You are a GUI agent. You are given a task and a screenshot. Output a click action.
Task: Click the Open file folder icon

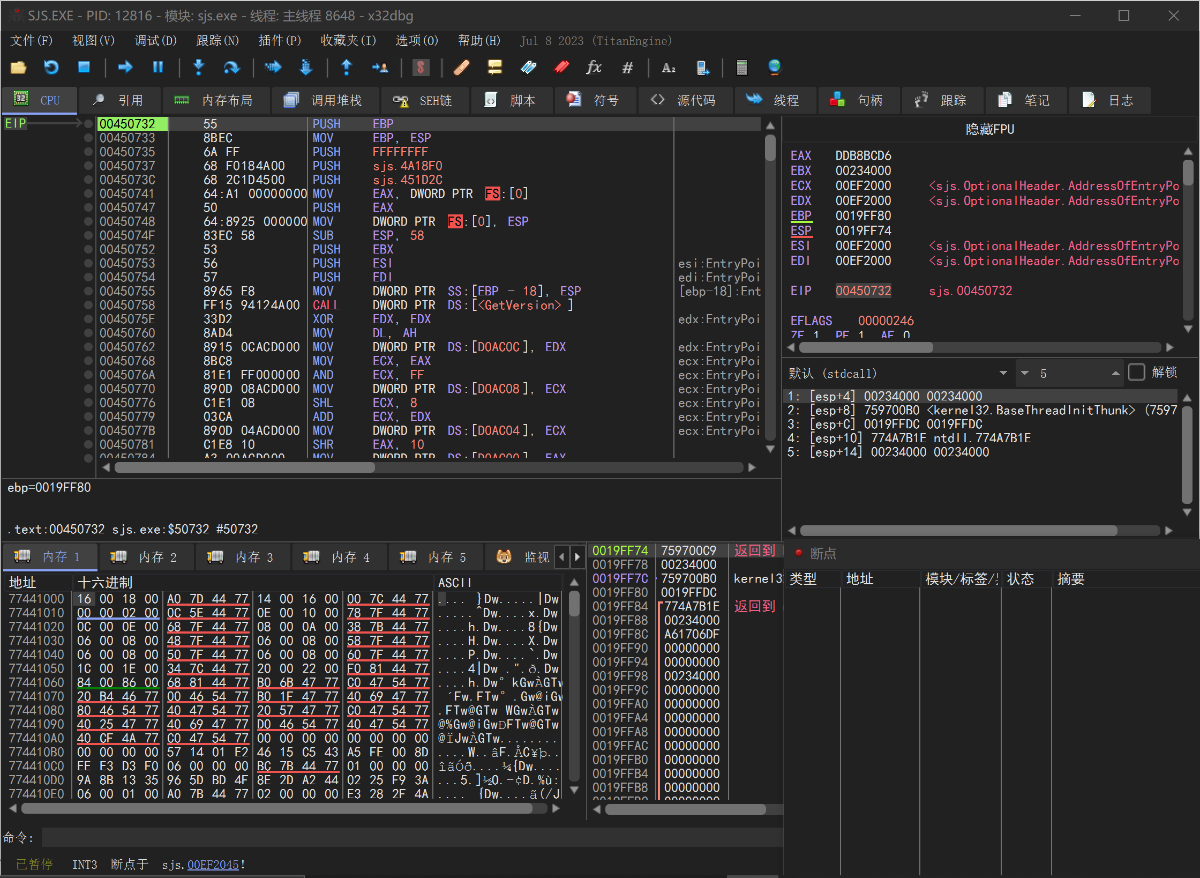click(x=18, y=67)
